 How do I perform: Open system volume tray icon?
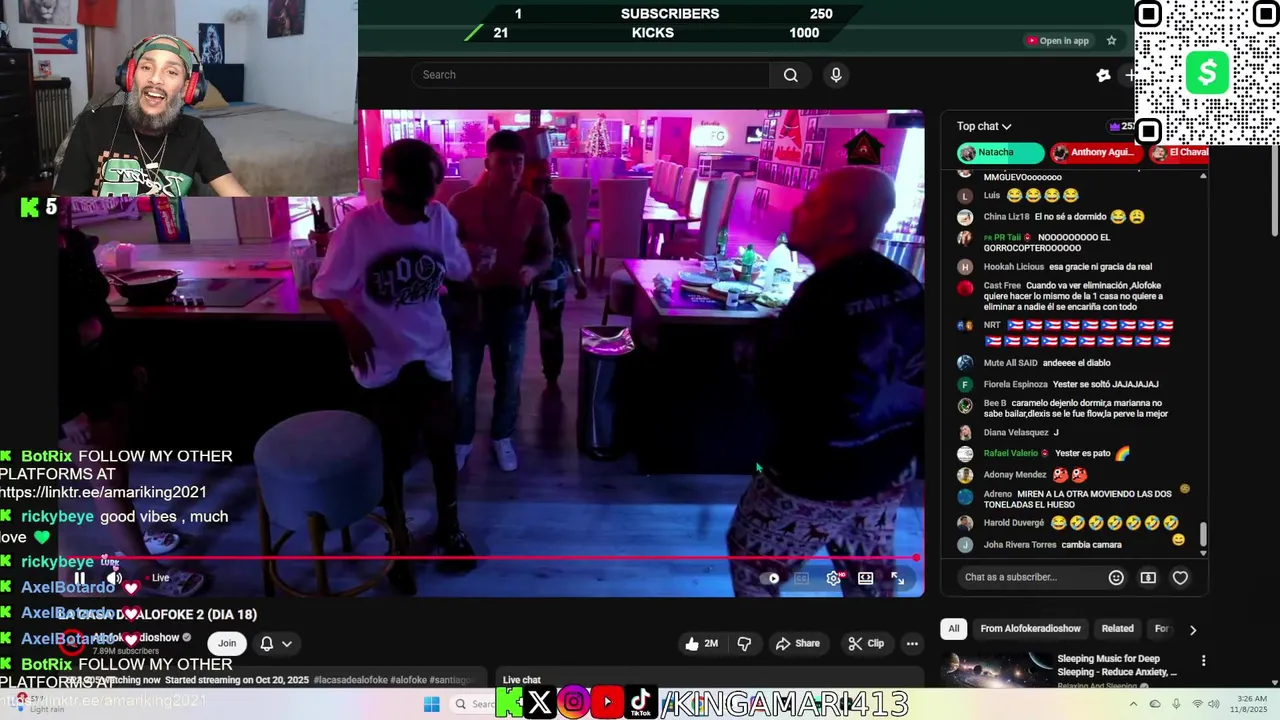pyautogui.click(x=1215, y=704)
